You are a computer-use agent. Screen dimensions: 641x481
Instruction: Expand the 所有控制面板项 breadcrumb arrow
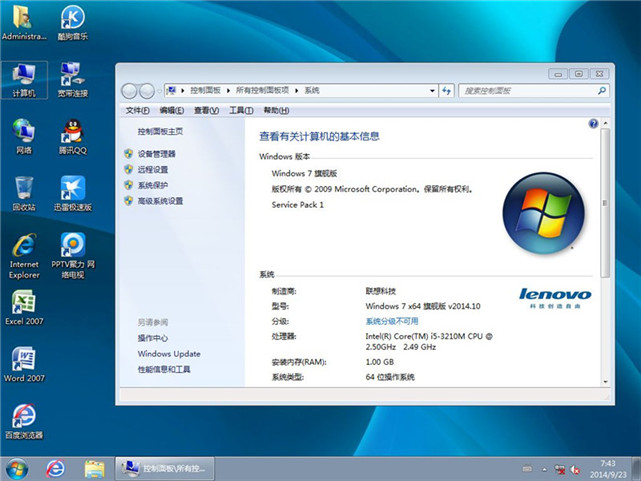(x=298, y=91)
